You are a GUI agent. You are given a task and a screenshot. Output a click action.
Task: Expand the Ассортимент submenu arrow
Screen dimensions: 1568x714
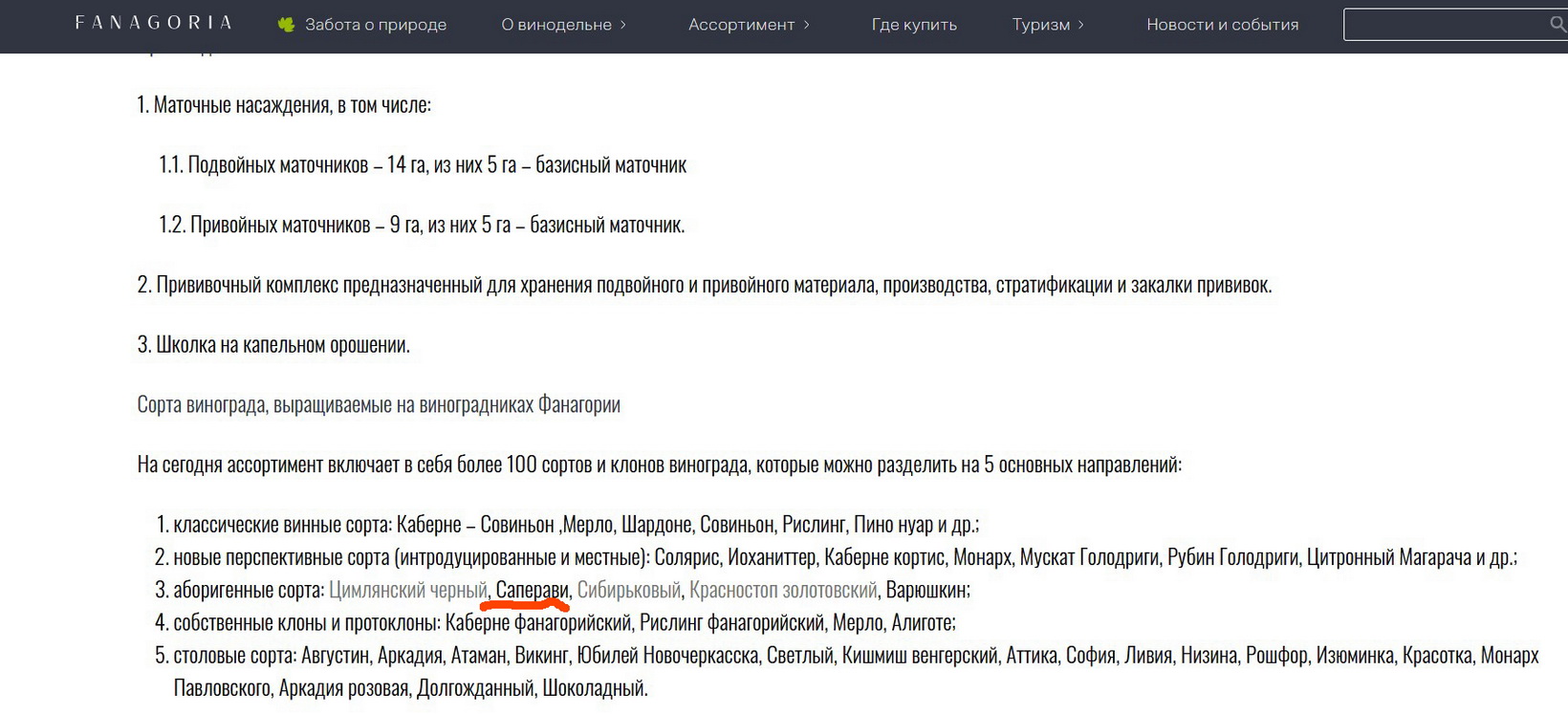pos(806,25)
